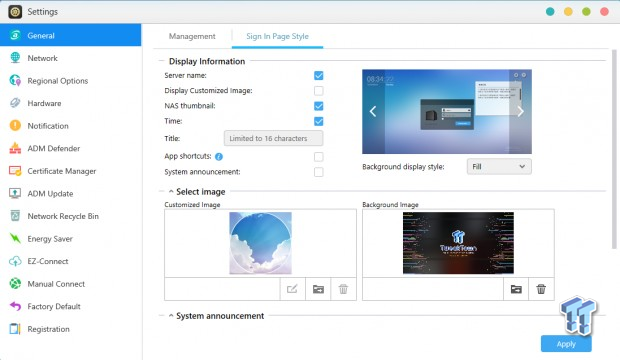
Task: Open Certificate Manager icon in sidebar
Action: click(15, 171)
